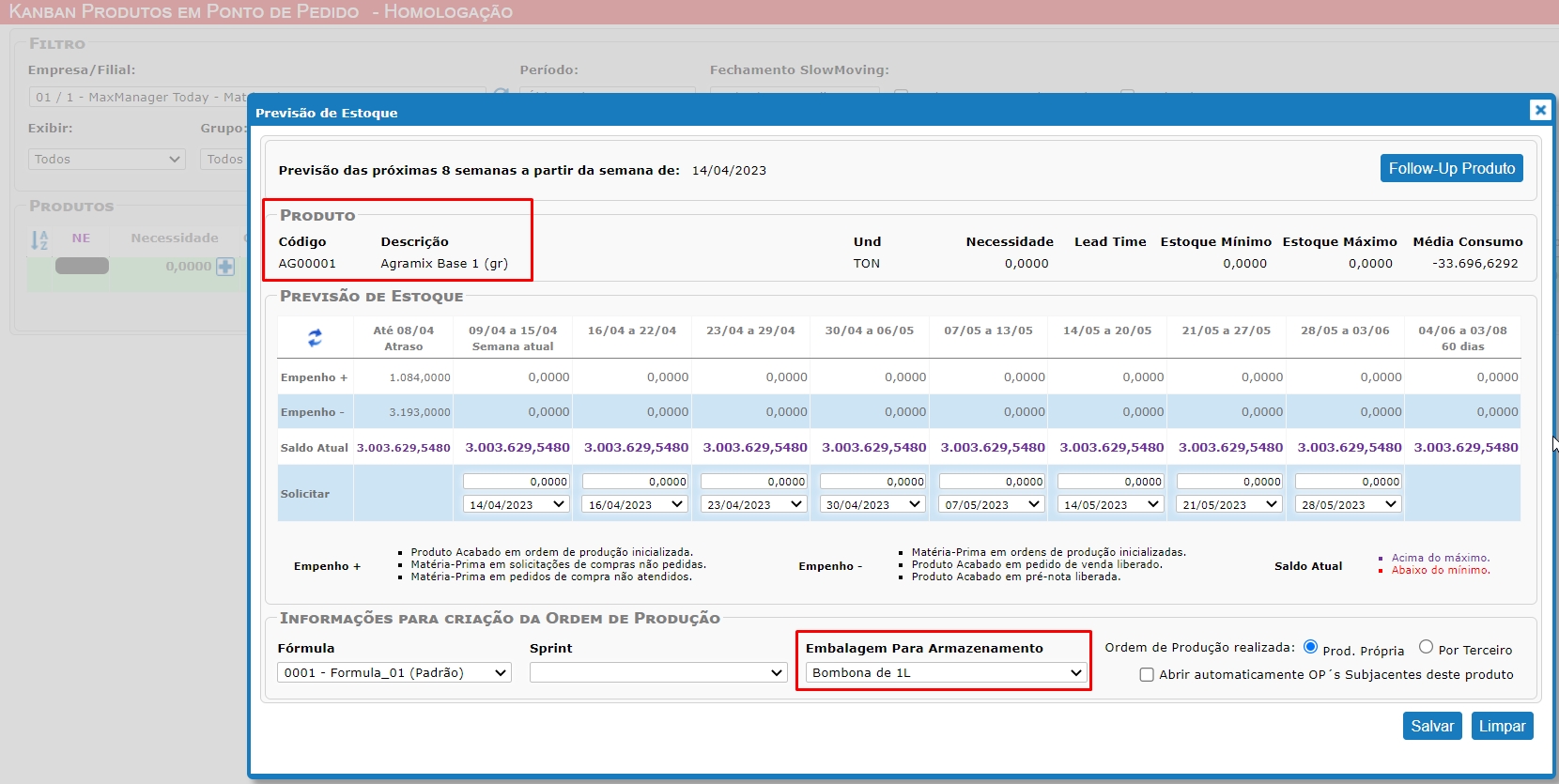Click the Média Consumo value -33.696,6292

1475,264
